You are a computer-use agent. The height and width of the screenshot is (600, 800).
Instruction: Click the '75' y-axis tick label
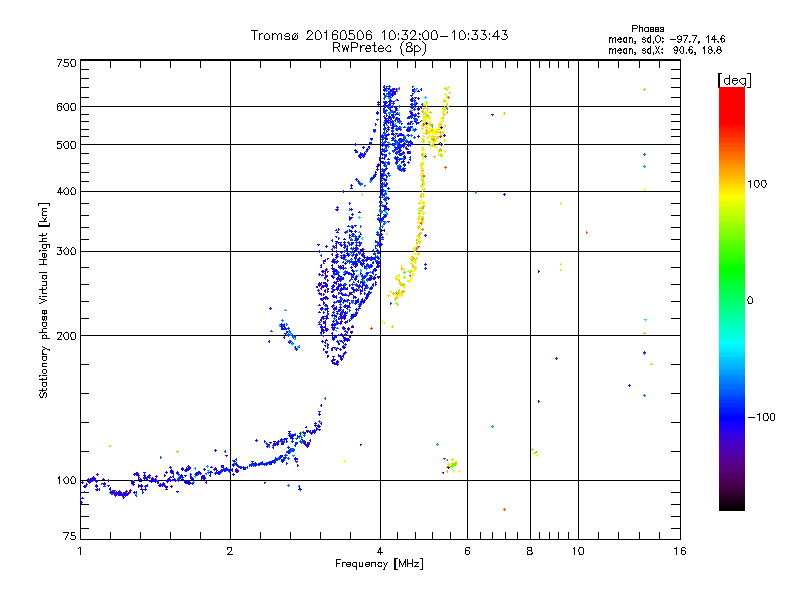(70, 536)
